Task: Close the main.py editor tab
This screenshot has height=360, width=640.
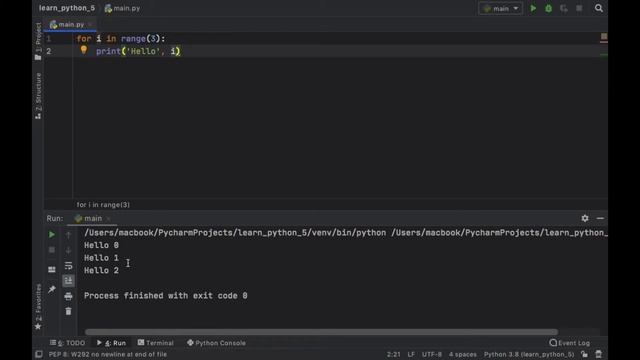Action: tap(90, 24)
